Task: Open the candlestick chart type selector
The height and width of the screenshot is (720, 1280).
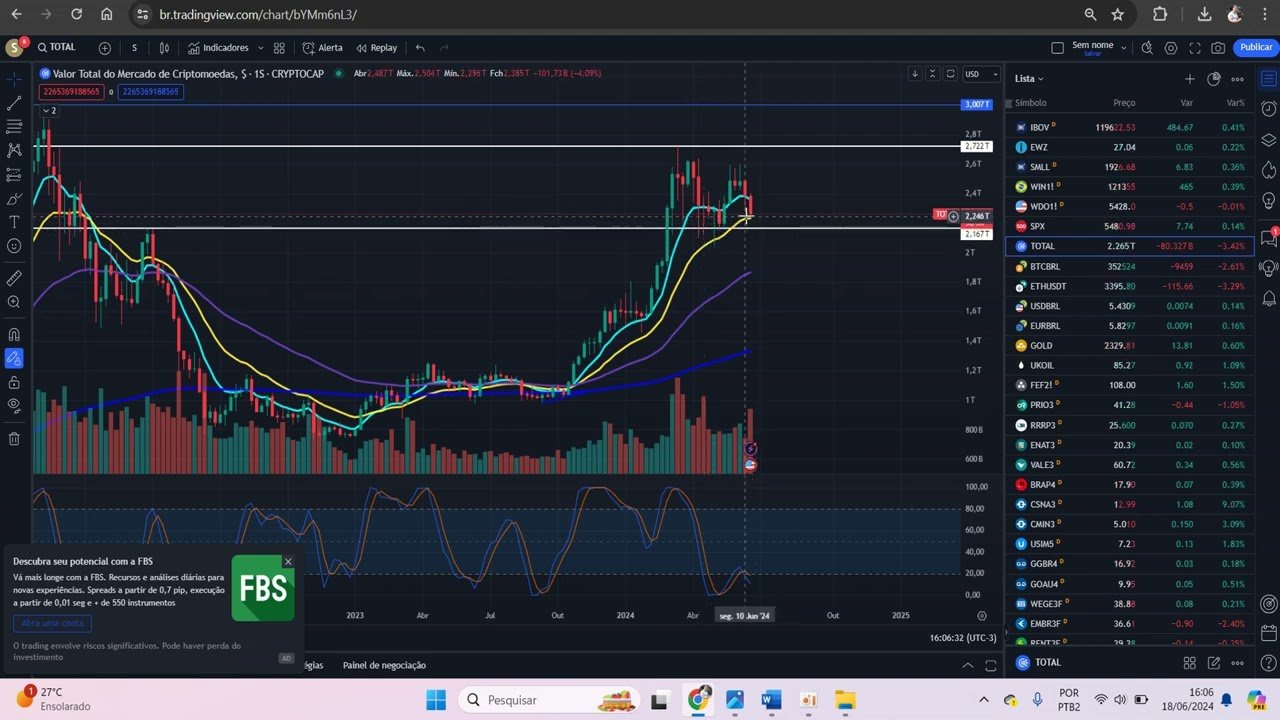Action: click(x=164, y=47)
